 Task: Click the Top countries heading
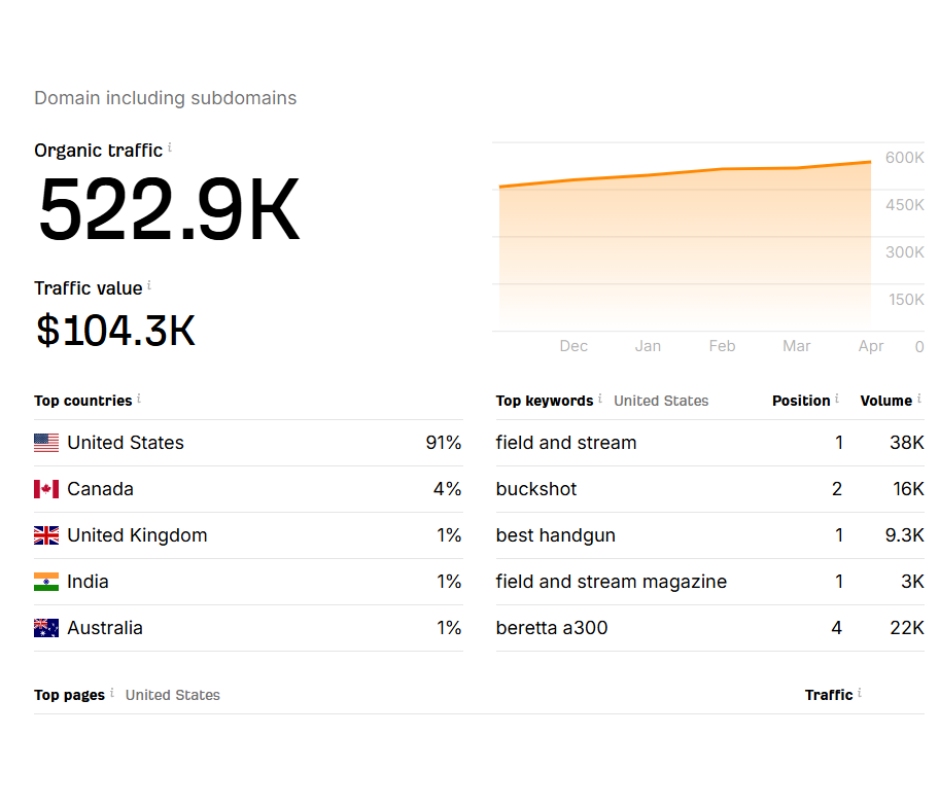(x=83, y=401)
